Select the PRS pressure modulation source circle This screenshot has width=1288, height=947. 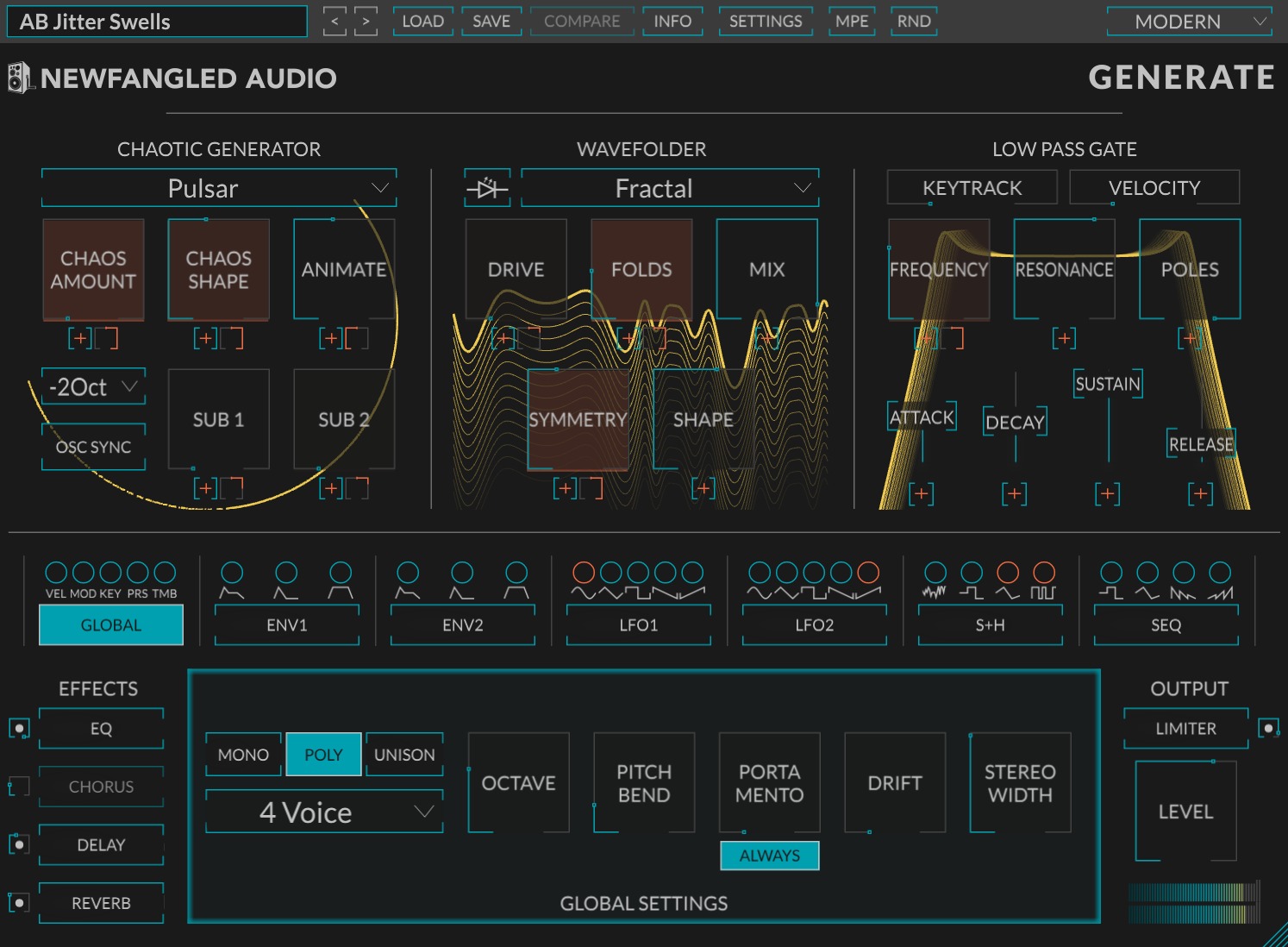[x=138, y=573]
